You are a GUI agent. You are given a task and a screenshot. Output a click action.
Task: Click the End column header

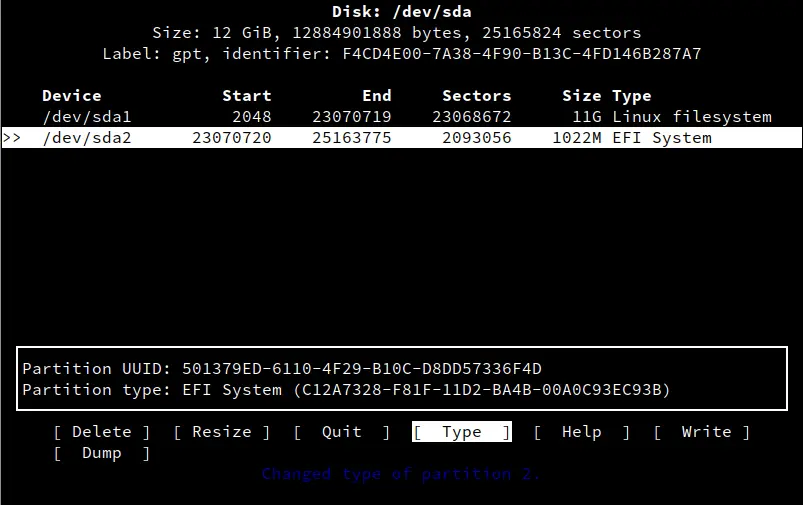point(377,96)
